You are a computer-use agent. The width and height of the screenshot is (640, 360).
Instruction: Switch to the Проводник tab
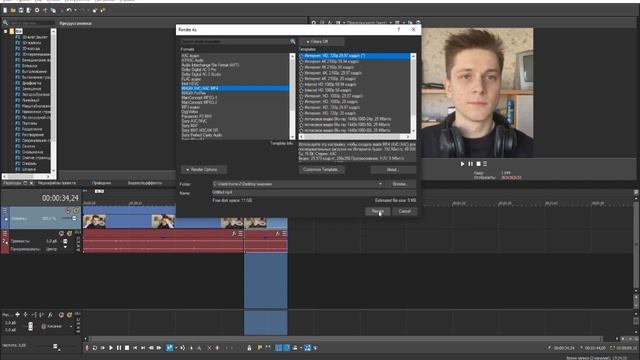click(x=101, y=183)
